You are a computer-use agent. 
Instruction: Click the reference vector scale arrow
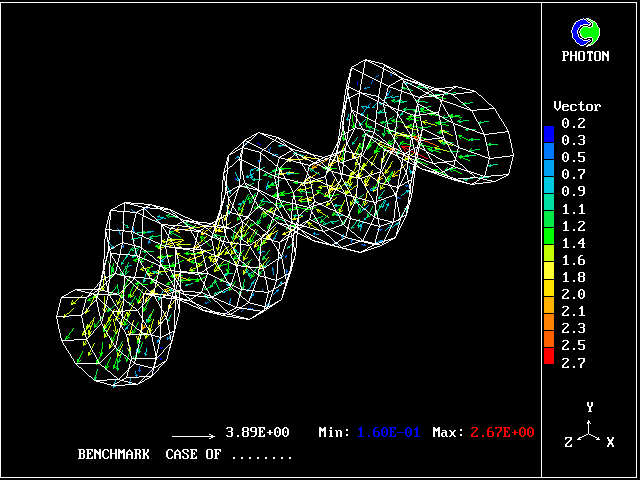pos(194,437)
